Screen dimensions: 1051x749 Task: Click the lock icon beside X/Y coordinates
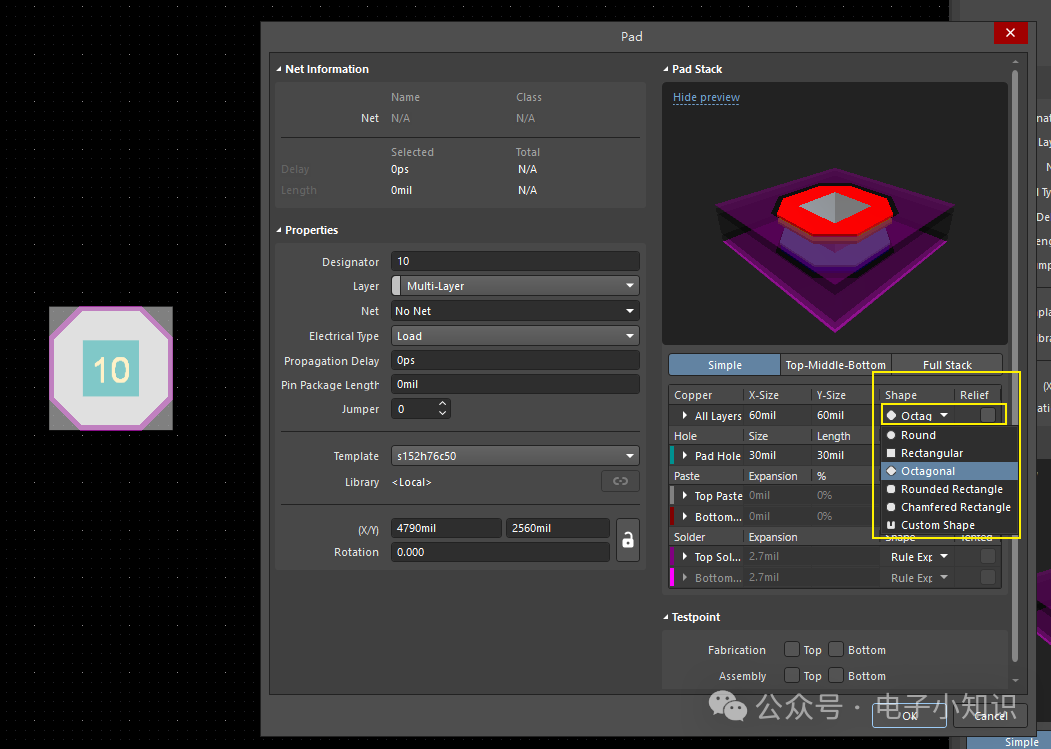click(627, 540)
